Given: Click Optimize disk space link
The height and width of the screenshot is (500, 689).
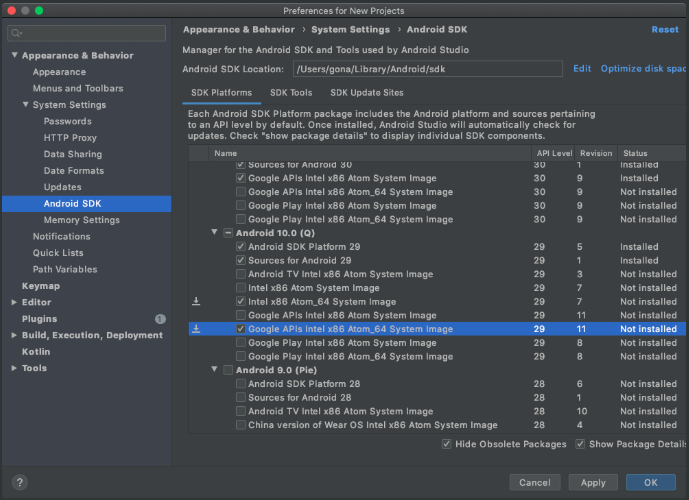Looking at the screenshot, I should pos(643,69).
